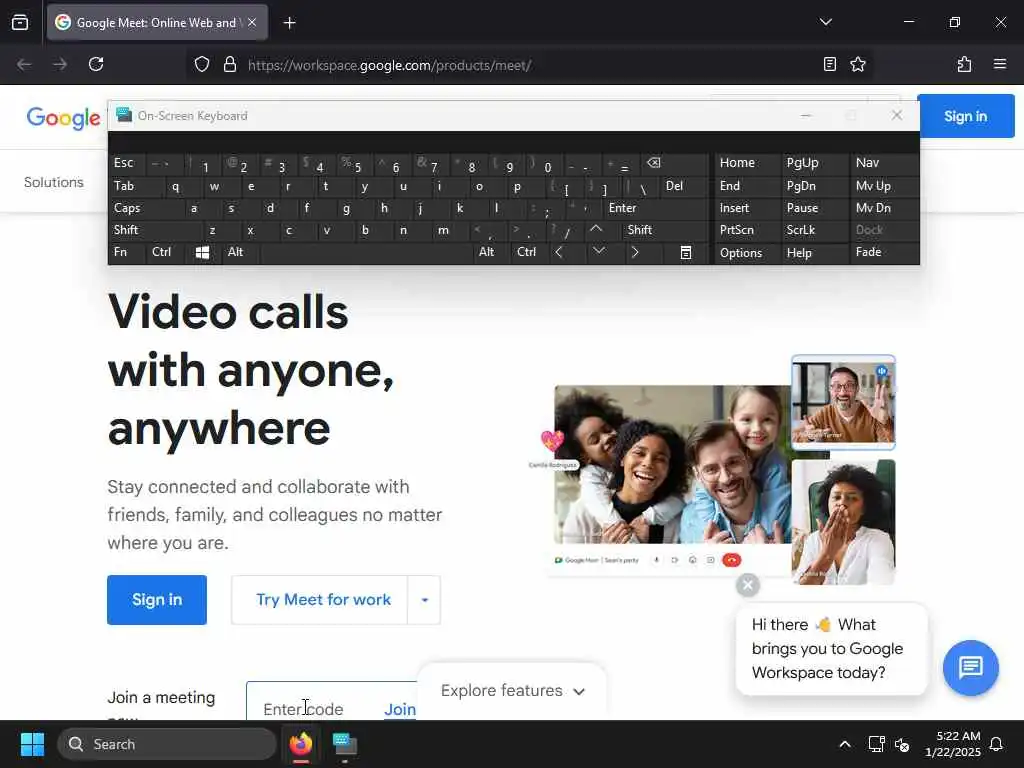Screen dimensions: 1024x768
Task: Click the address bar URL field
Action: point(522,65)
